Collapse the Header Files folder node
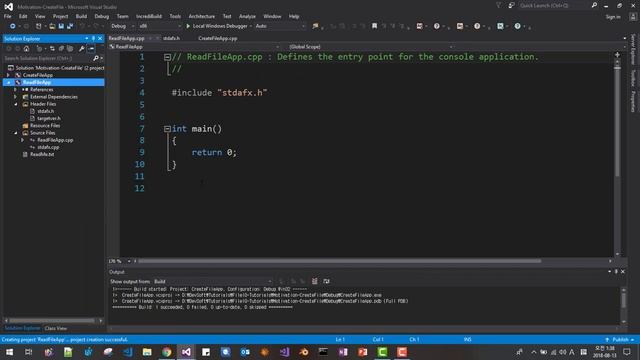This screenshot has width=640, height=360. (x=16, y=104)
